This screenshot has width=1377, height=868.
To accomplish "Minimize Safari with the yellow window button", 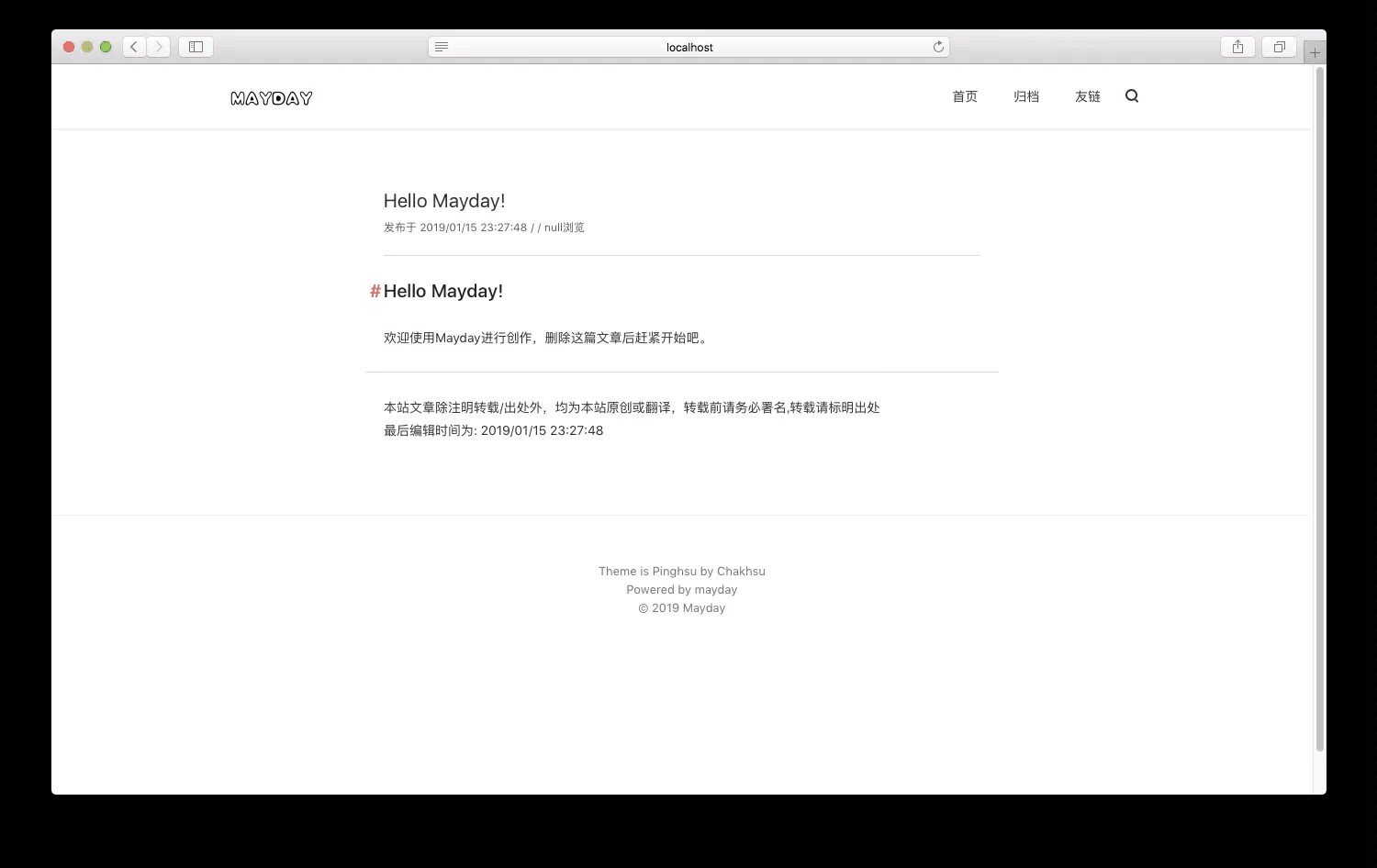I will [87, 47].
